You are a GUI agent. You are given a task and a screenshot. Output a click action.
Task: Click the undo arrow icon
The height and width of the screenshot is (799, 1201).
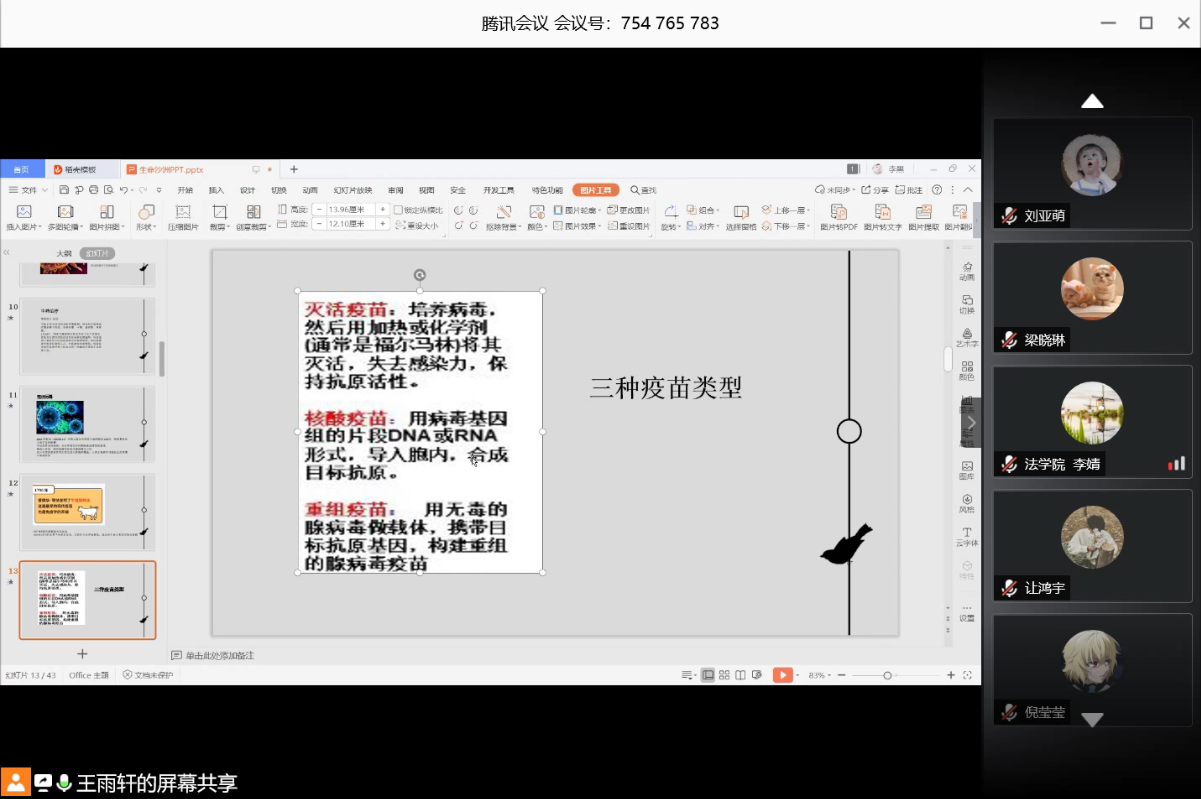tap(123, 190)
